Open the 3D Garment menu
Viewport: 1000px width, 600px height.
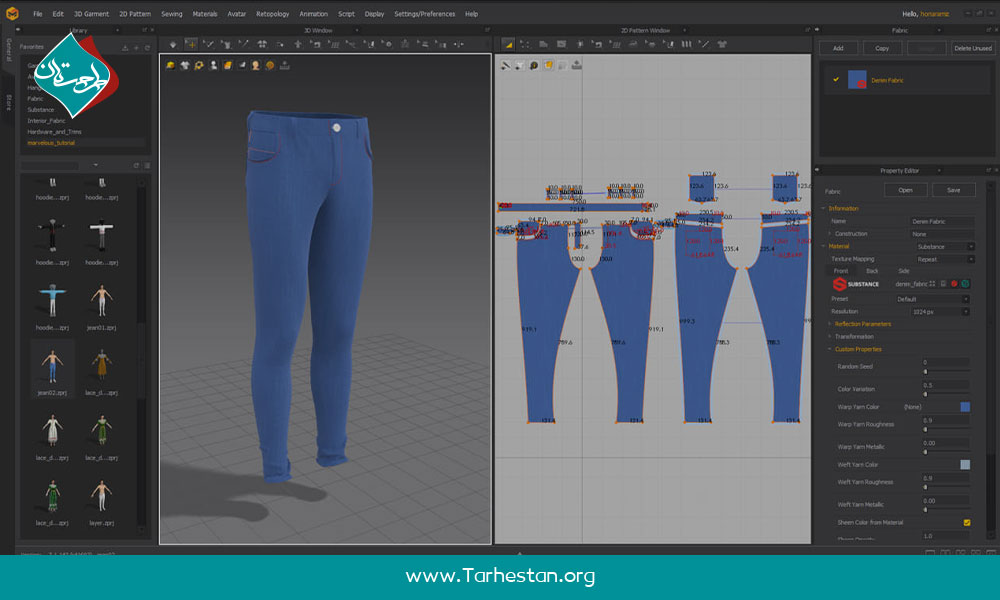(x=87, y=14)
